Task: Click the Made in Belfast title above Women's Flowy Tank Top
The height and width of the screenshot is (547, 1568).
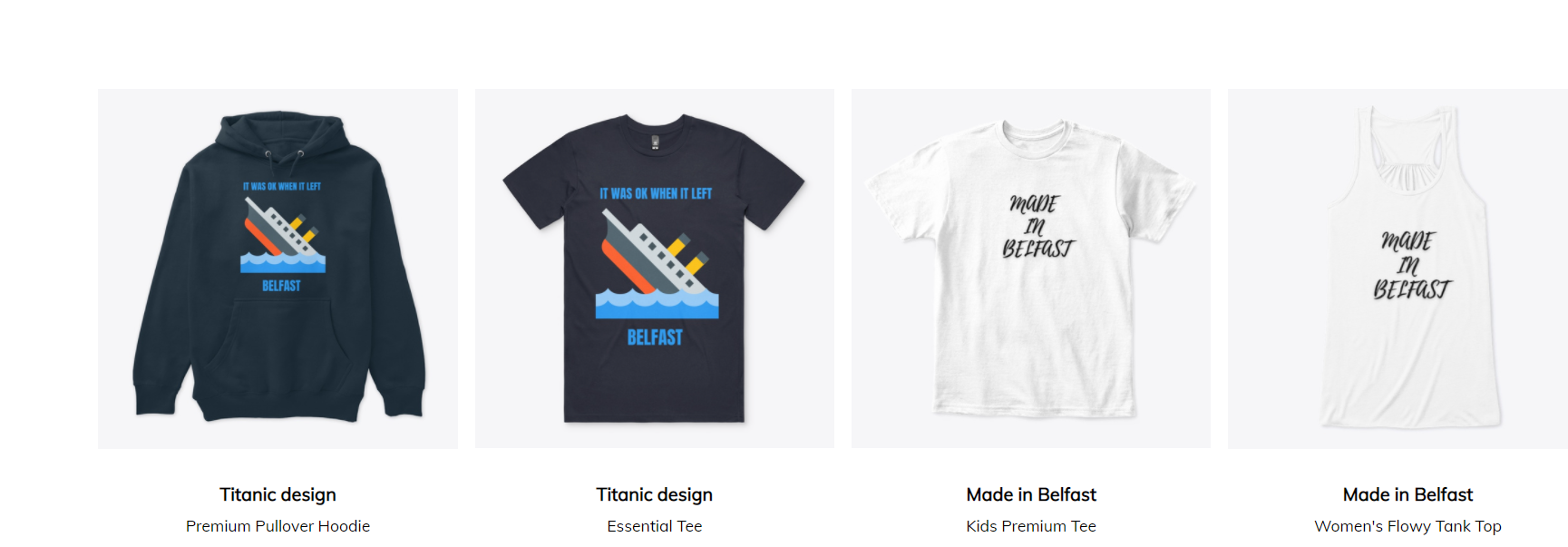Action: tap(1408, 494)
